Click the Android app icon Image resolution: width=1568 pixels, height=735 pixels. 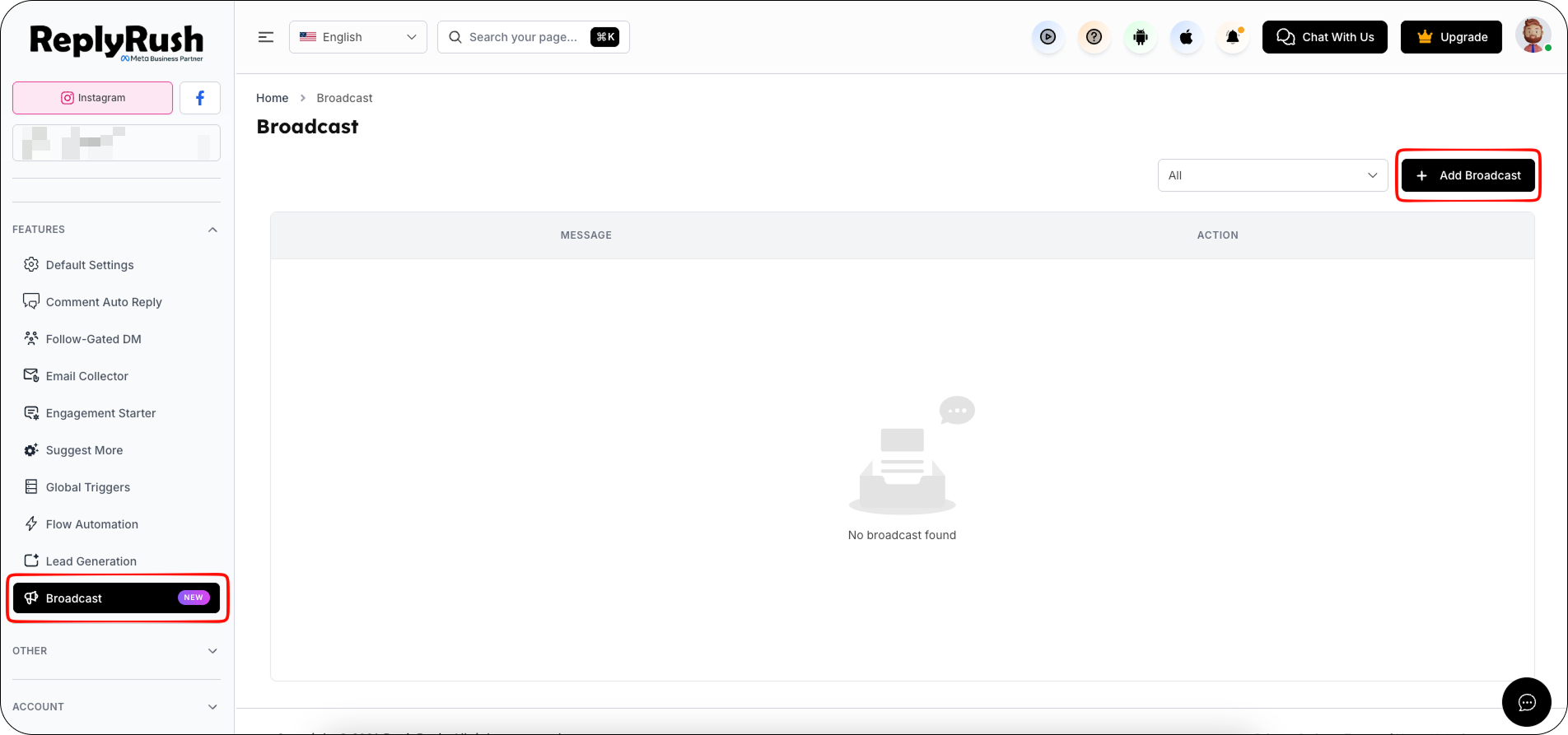(x=1140, y=37)
